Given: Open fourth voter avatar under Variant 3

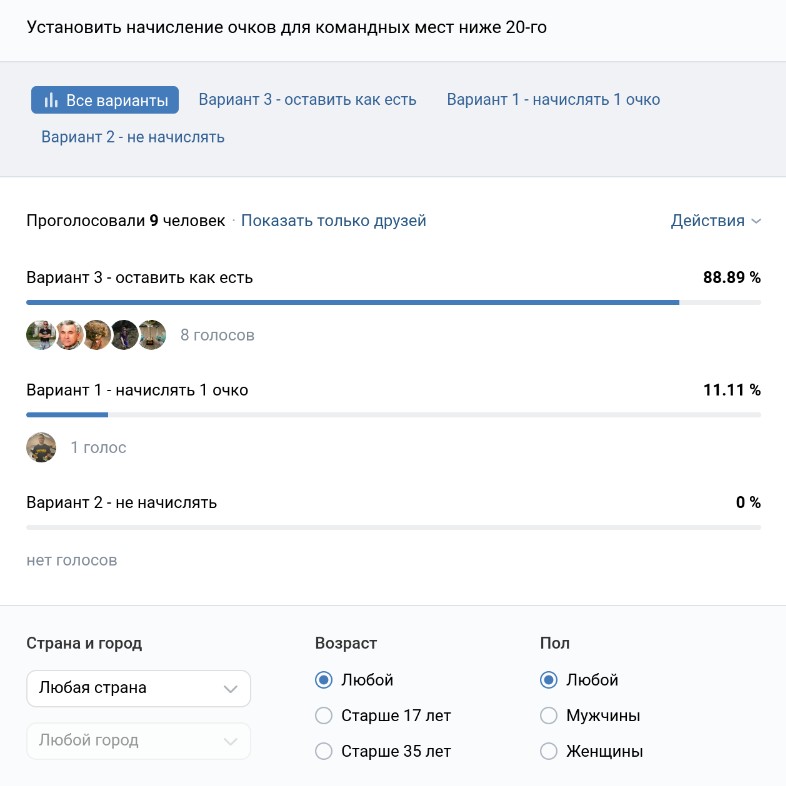Looking at the screenshot, I should (124, 335).
